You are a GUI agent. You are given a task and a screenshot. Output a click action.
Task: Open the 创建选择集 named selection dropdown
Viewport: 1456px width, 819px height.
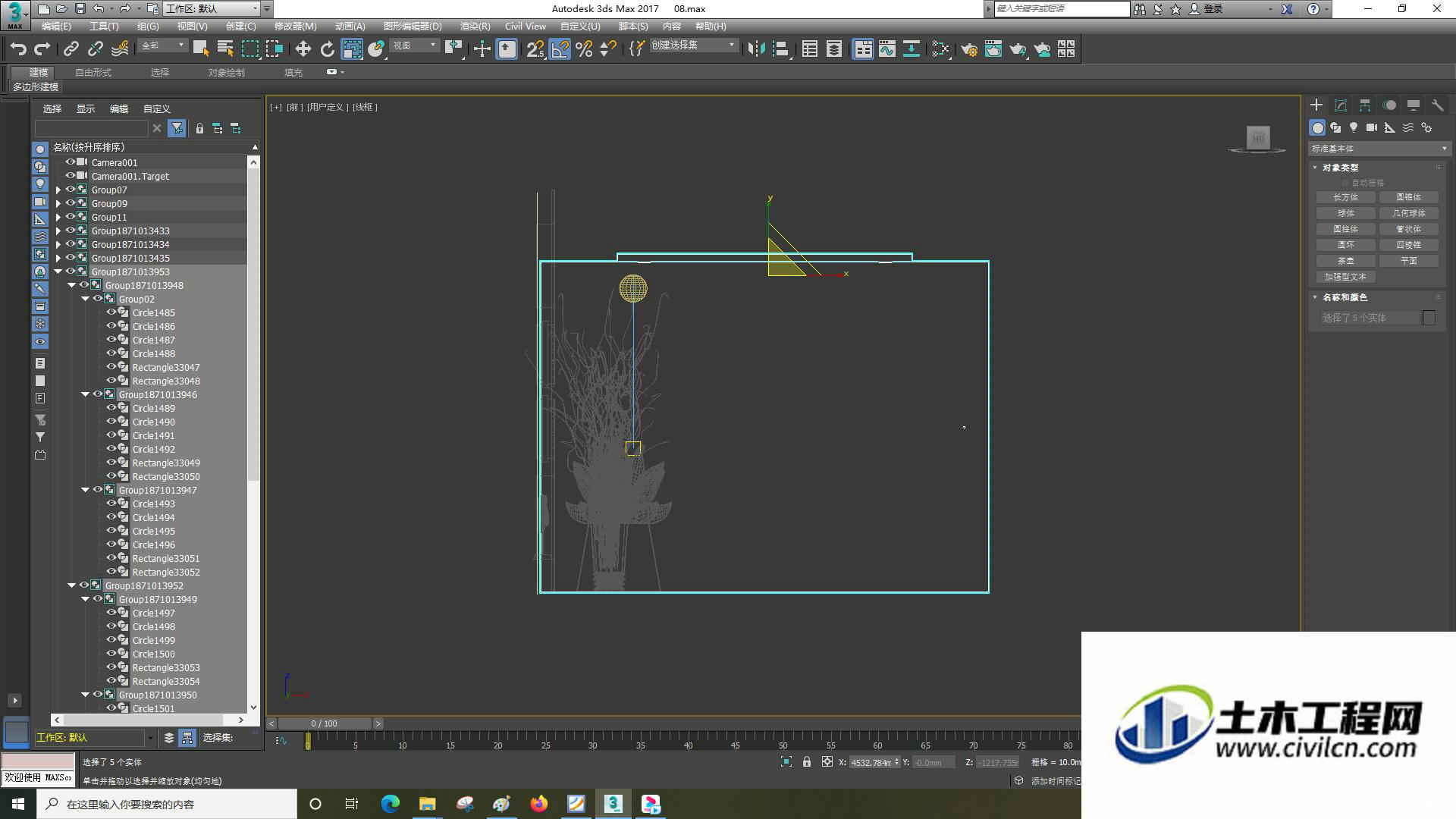[x=694, y=45]
